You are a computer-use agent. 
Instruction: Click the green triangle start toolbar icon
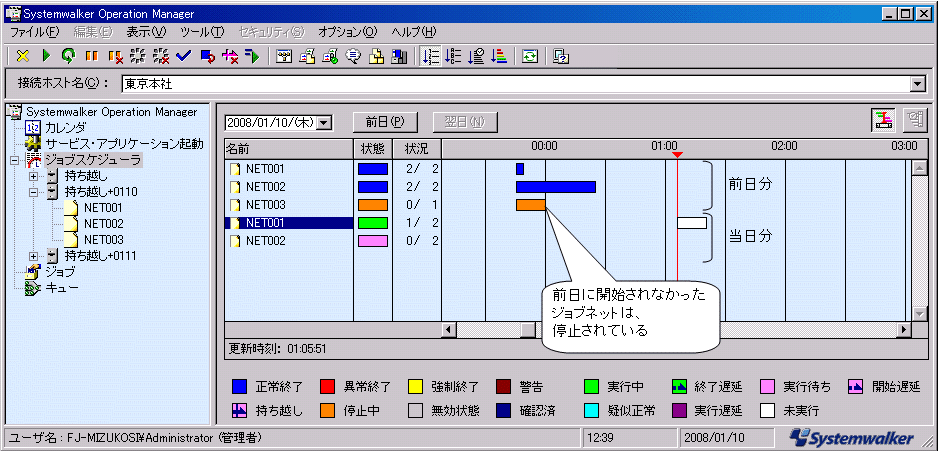click(47, 56)
